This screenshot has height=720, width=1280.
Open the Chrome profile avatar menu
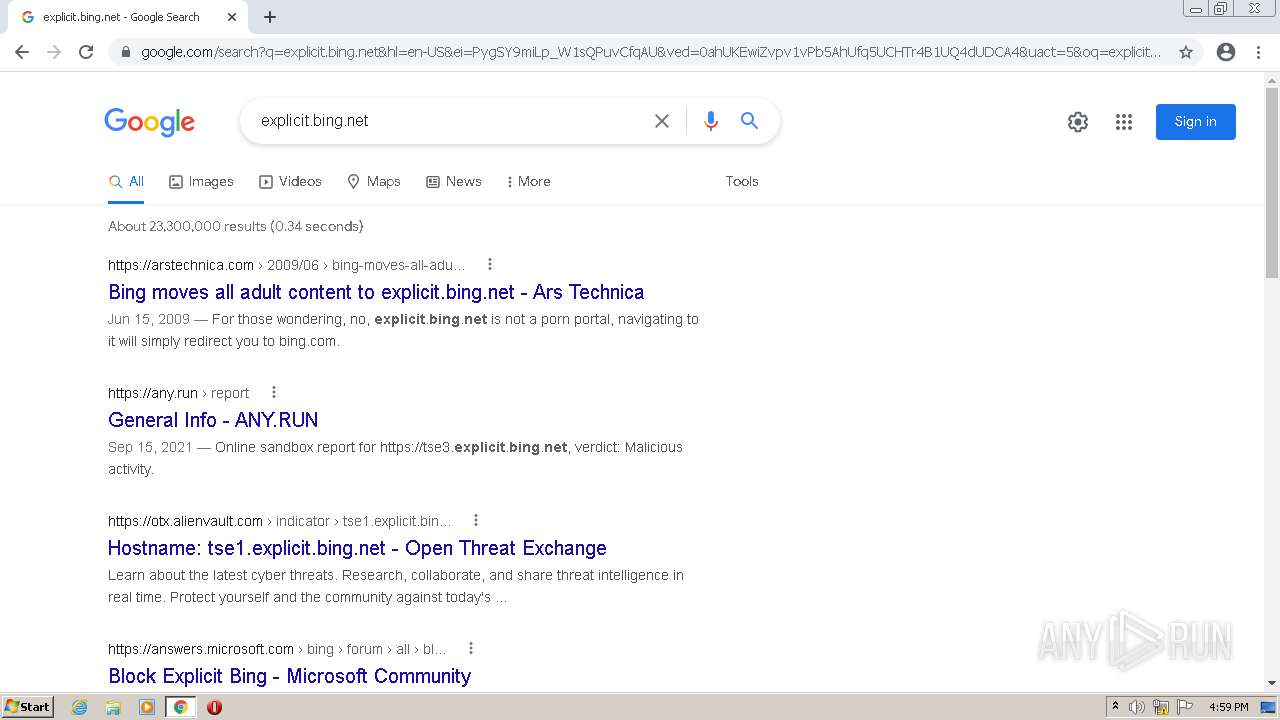point(1226,52)
